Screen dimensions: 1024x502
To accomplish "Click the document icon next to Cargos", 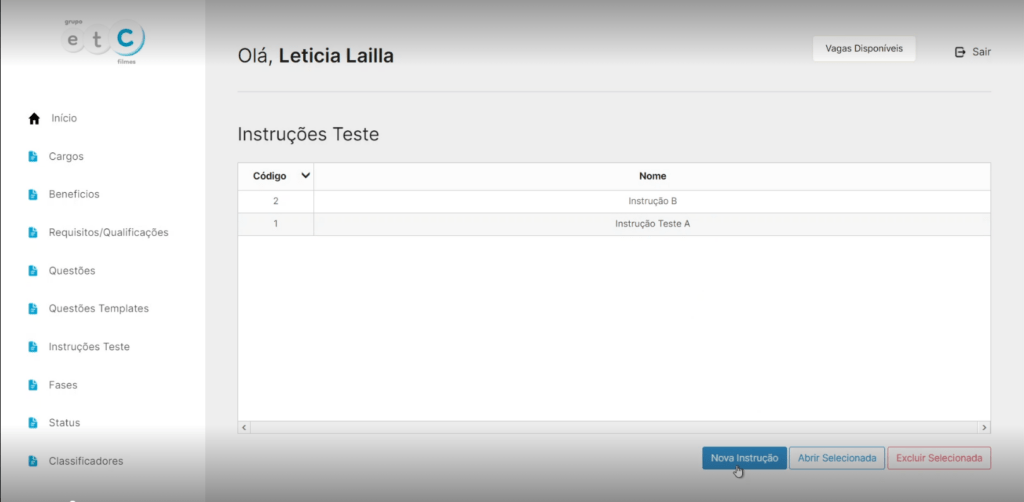I will coord(33,156).
